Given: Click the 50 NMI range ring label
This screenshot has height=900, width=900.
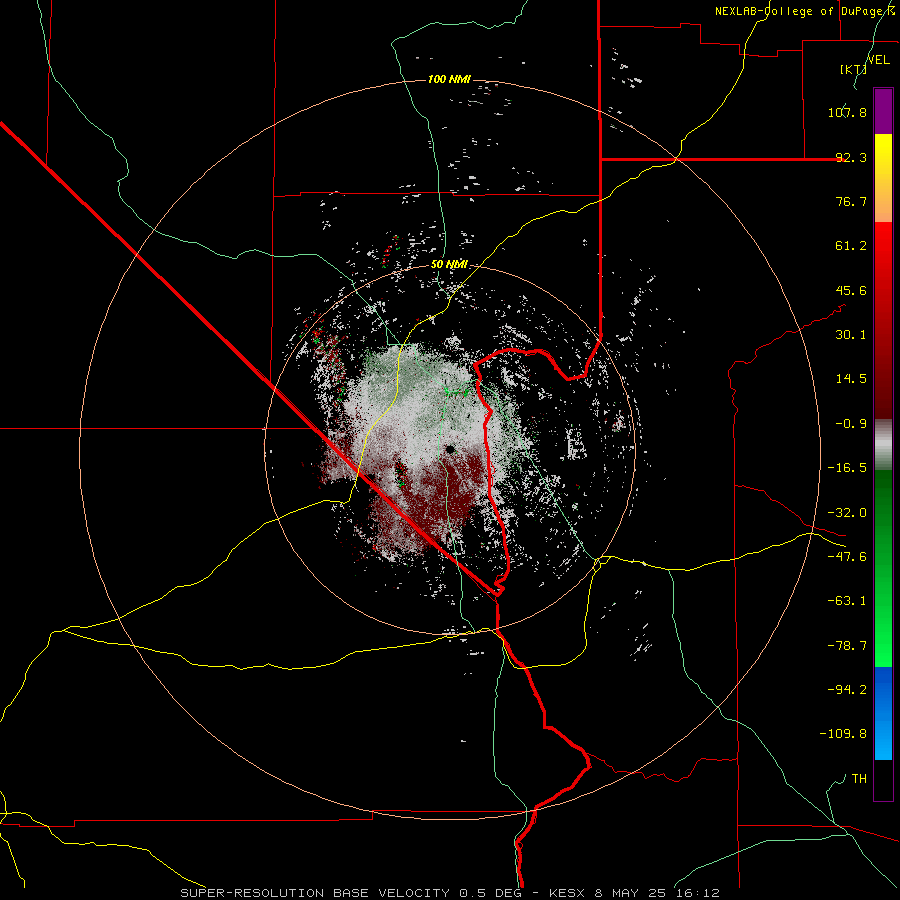Looking at the screenshot, I should click(449, 265).
